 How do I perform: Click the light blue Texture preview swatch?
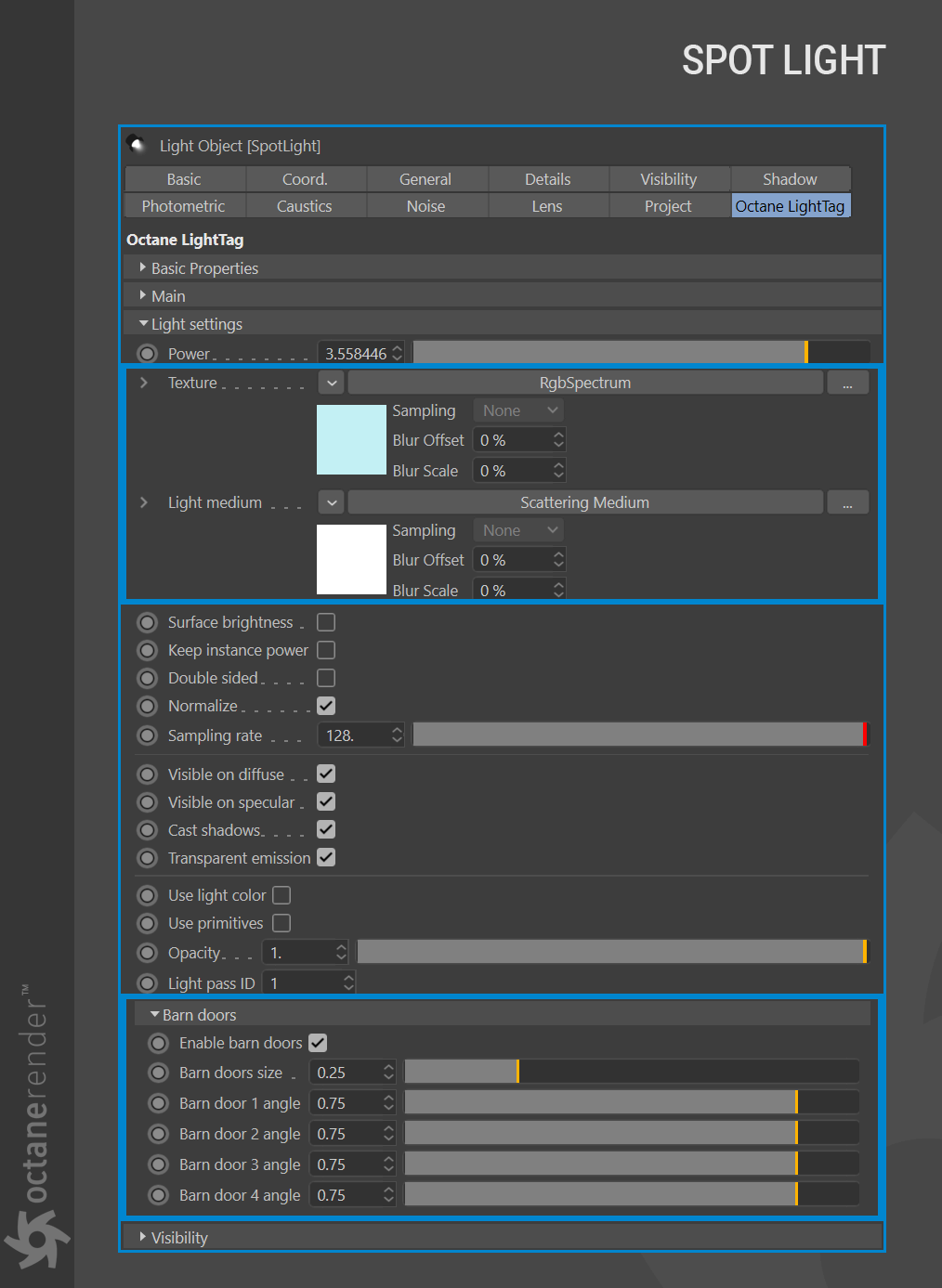[351, 440]
